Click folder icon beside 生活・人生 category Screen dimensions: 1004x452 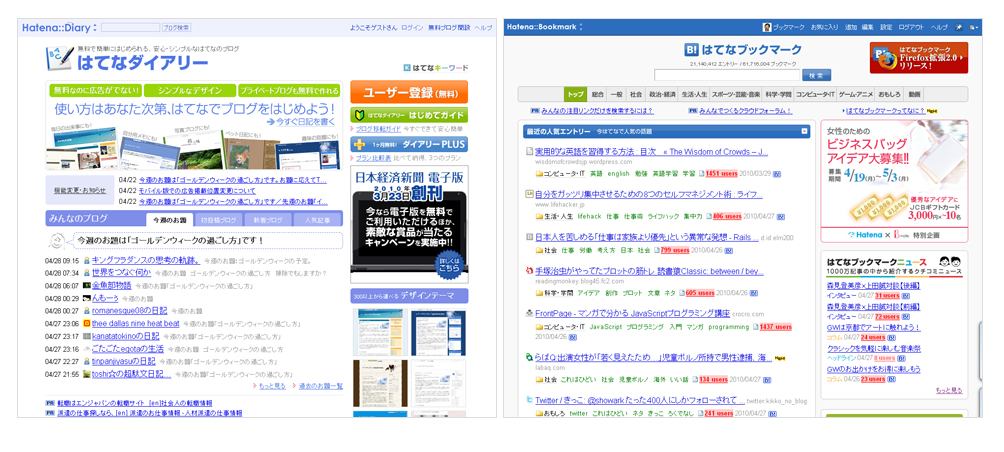tap(539, 216)
